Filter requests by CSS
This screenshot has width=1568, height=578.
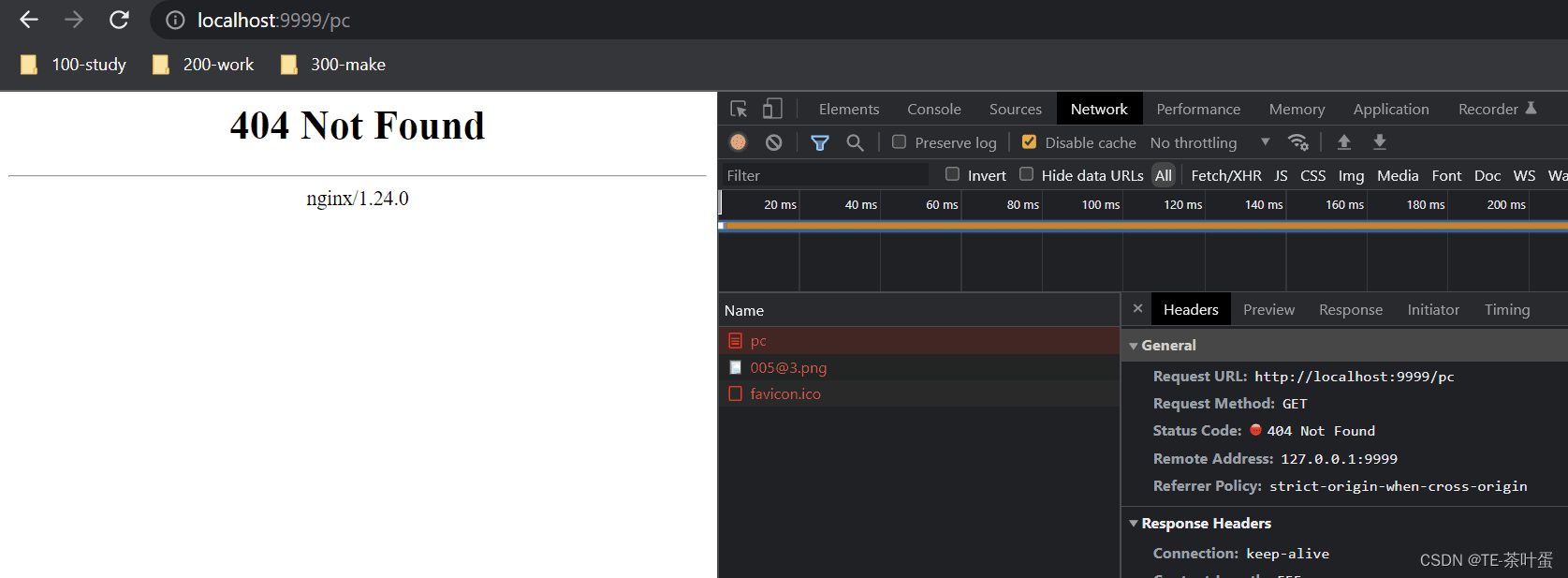[1313, 175]
